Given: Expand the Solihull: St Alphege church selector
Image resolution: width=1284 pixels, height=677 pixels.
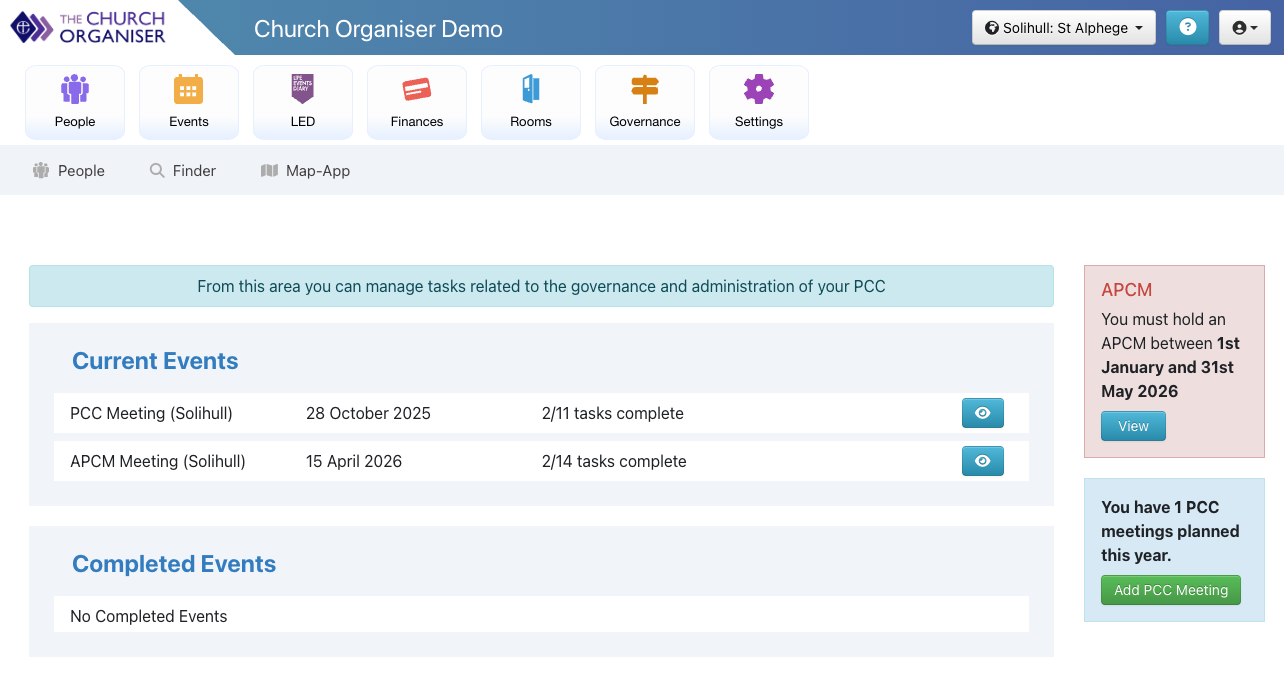Looking at the screenshot, I should coord(1063,27).
